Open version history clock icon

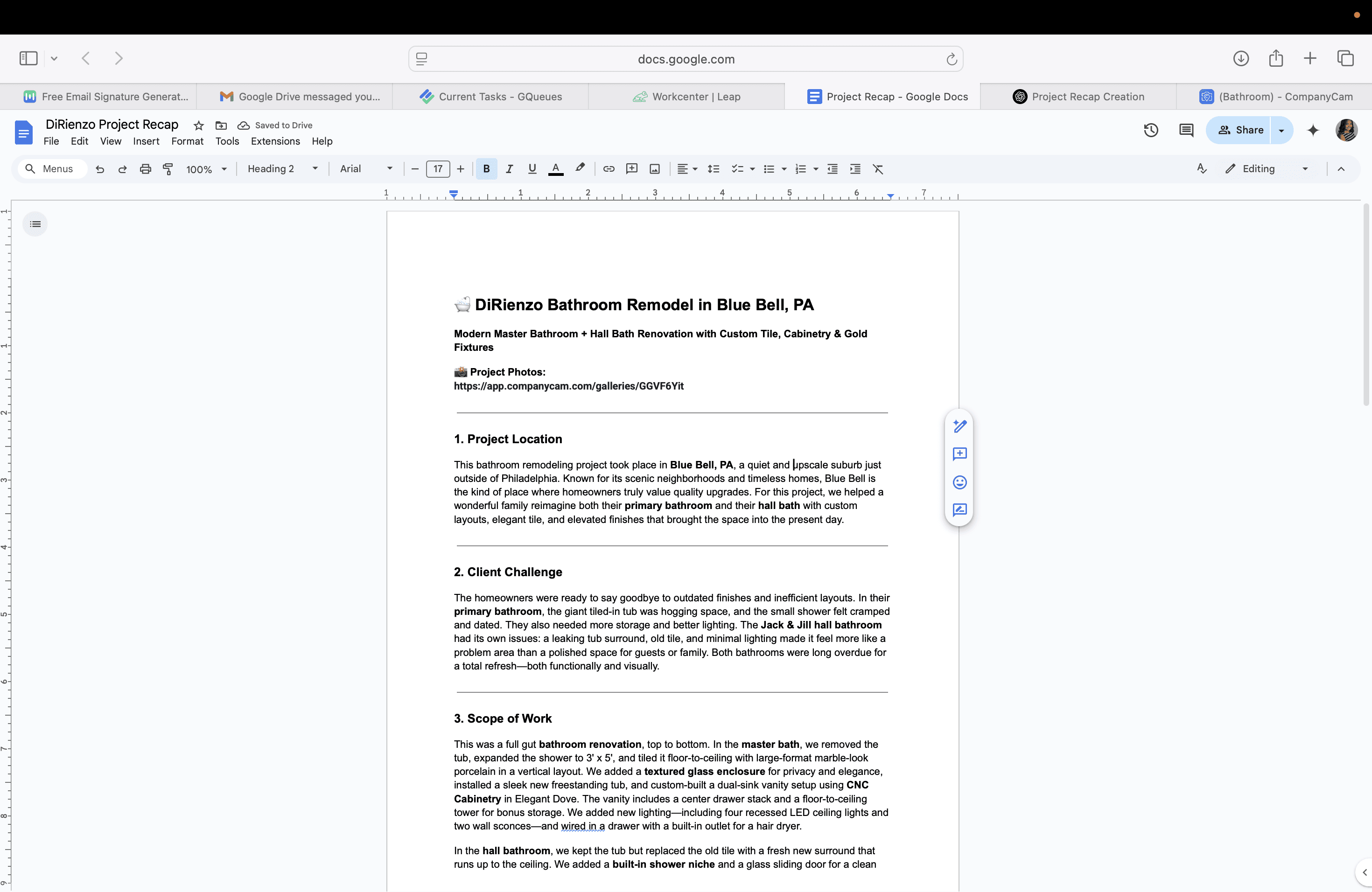coord(1151,130)
